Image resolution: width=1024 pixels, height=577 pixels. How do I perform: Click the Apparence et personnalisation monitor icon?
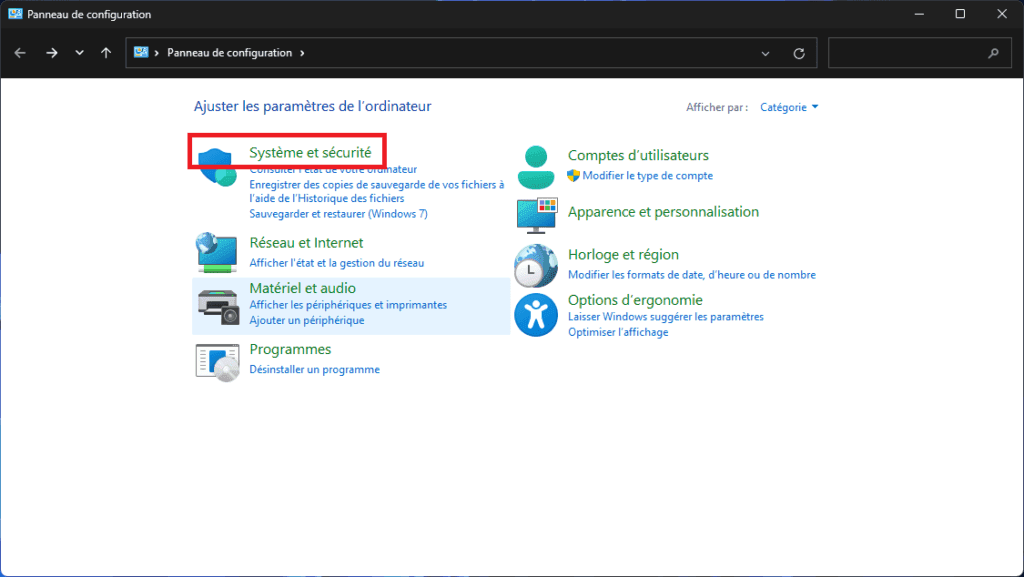coord(536,215)
